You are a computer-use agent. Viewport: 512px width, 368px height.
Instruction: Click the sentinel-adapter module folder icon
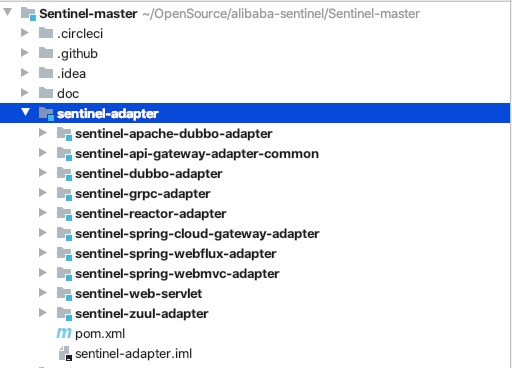pos(46,114)
